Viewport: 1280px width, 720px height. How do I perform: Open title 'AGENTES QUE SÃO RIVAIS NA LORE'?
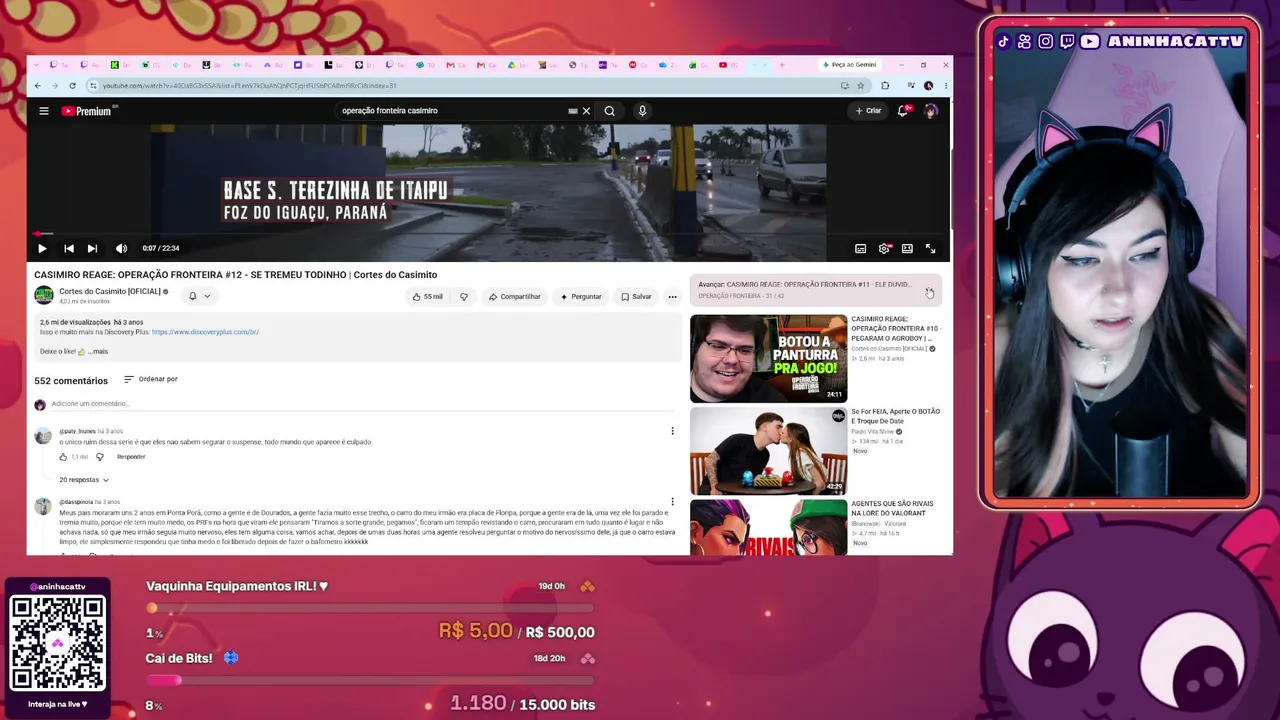click(x=892, y=508)
